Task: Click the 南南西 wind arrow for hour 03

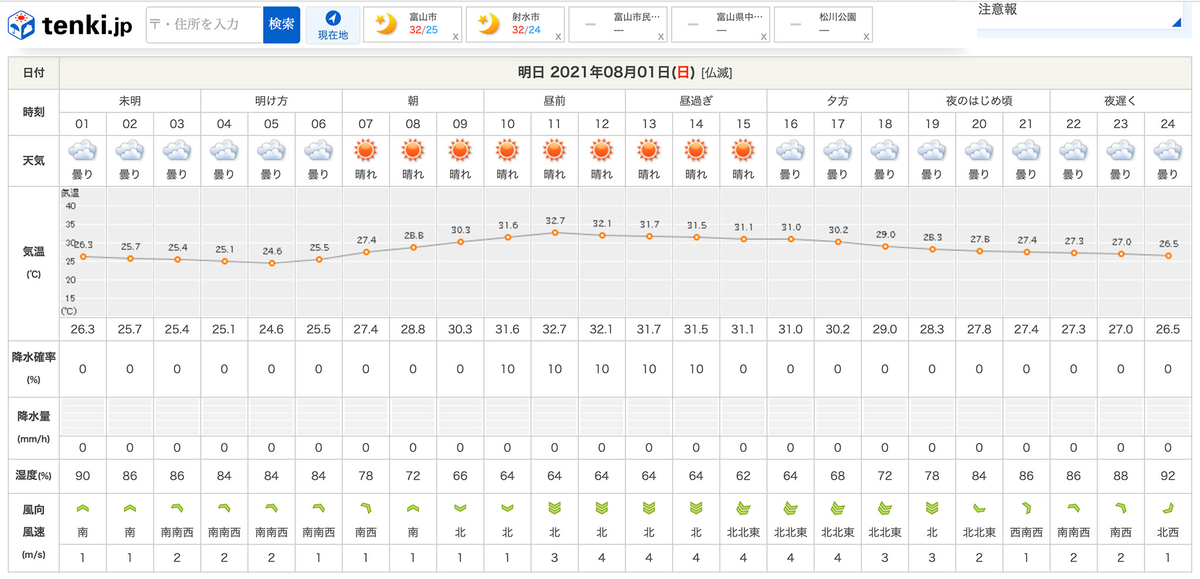Action: coord(177,508)
